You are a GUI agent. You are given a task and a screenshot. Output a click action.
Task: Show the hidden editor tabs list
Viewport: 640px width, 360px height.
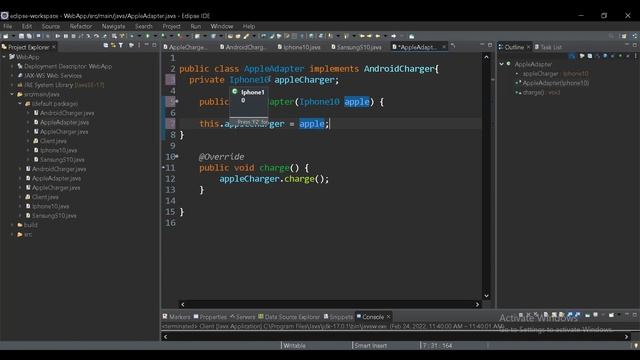[x=453, y=46]
